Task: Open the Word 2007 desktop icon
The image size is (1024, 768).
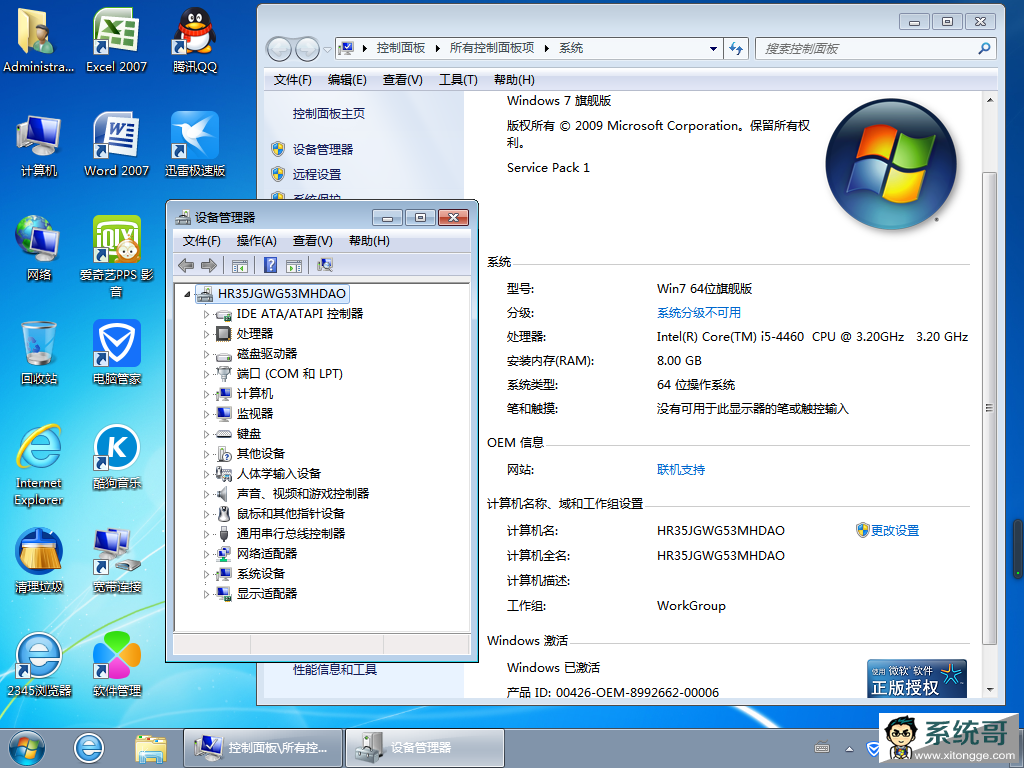Action: [x=116, y=144]
